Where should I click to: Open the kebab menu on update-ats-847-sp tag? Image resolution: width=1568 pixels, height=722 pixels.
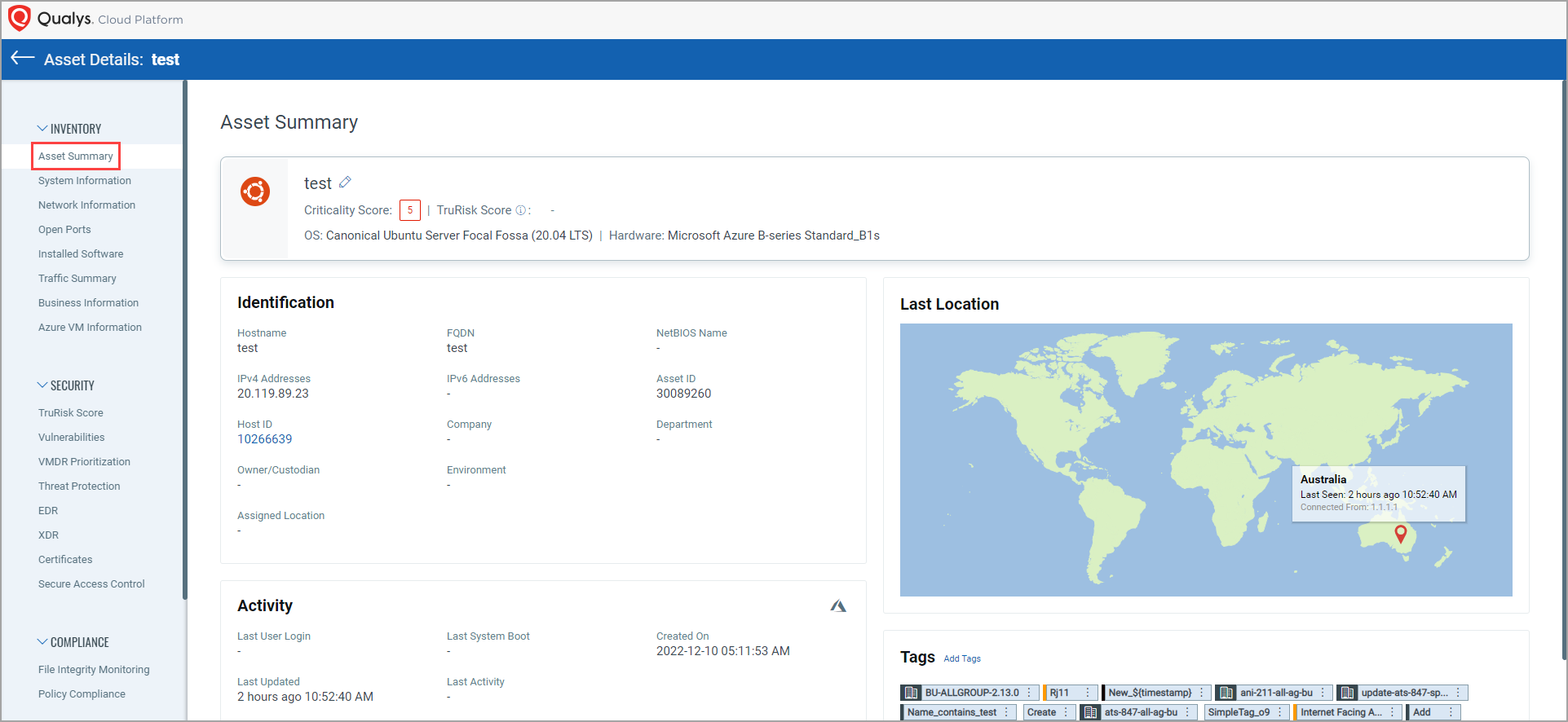[x=1458, y=693]
